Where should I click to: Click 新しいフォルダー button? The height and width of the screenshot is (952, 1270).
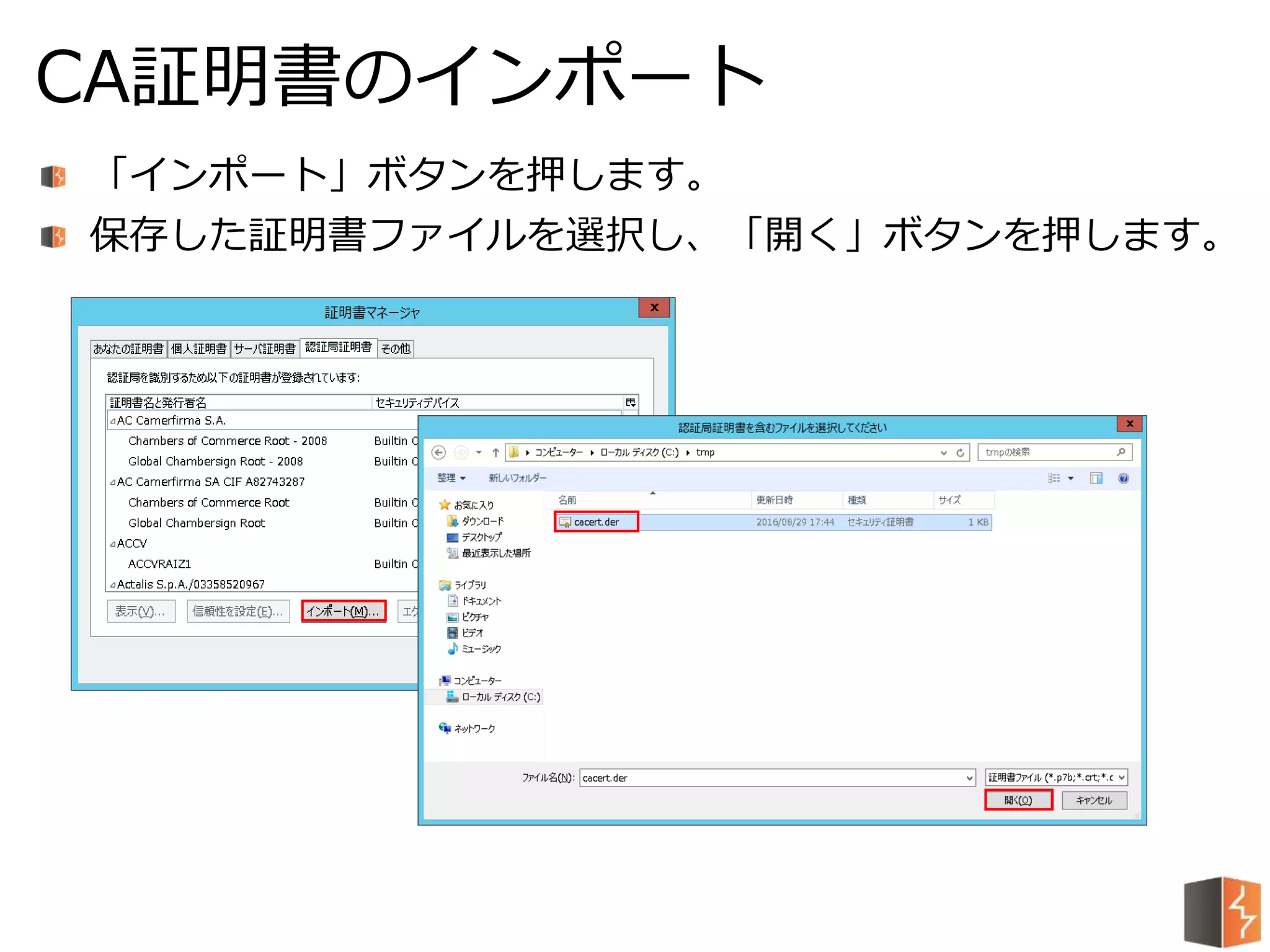(x=517, y=478)
